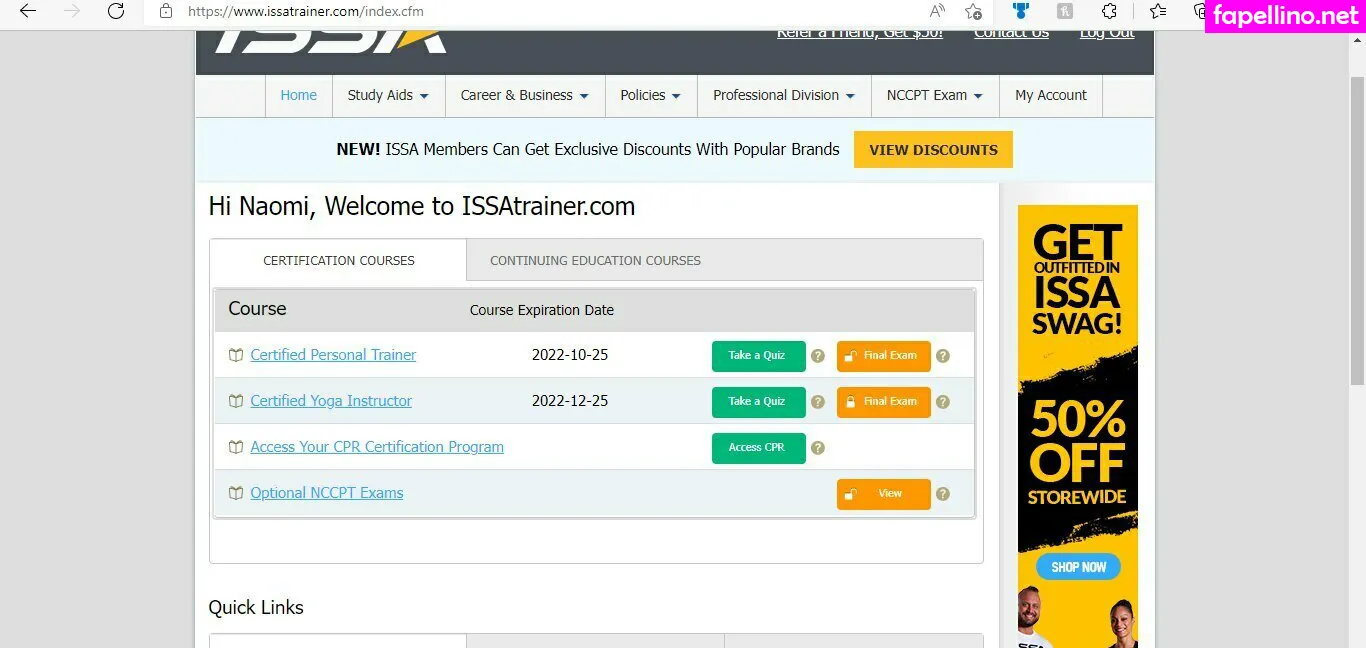Click help icon beside Certified Personal Trainer quiz
The height and width of the screenshot is (648, 1366).
click(818, 356)
